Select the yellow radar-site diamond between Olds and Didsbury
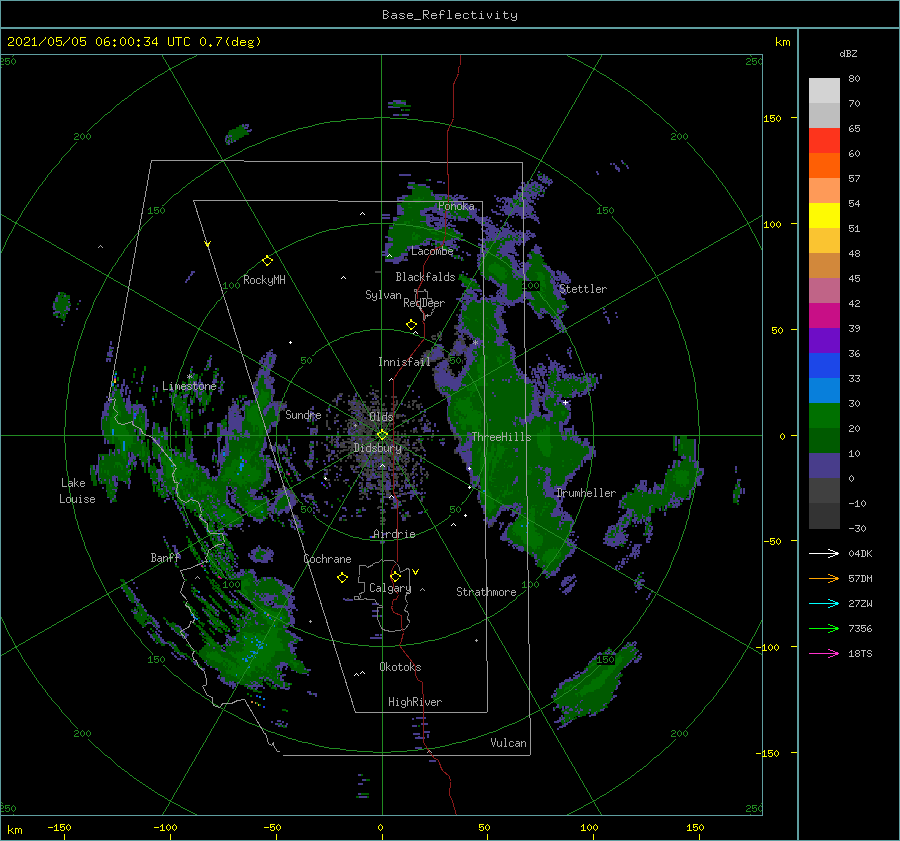The height and width of the screenshot is (841, 900). click(382, 435)
